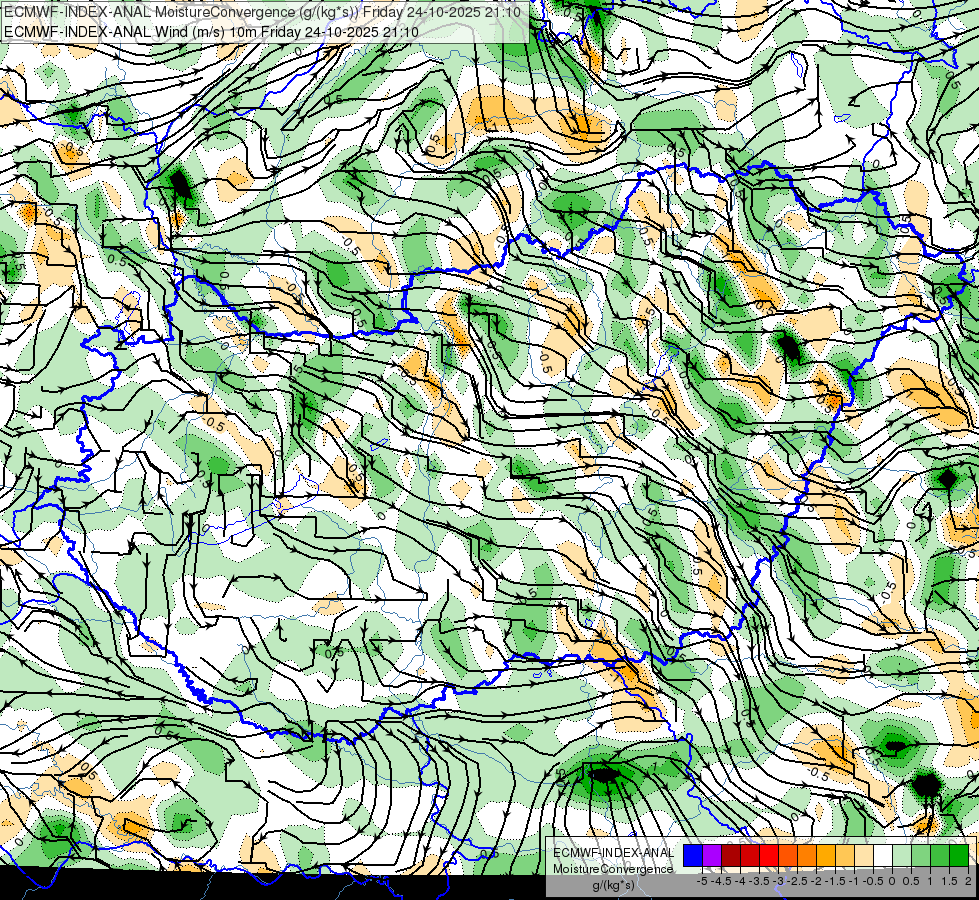
Task: Click the purple legend swatch
Action: (x=712, y=855)
